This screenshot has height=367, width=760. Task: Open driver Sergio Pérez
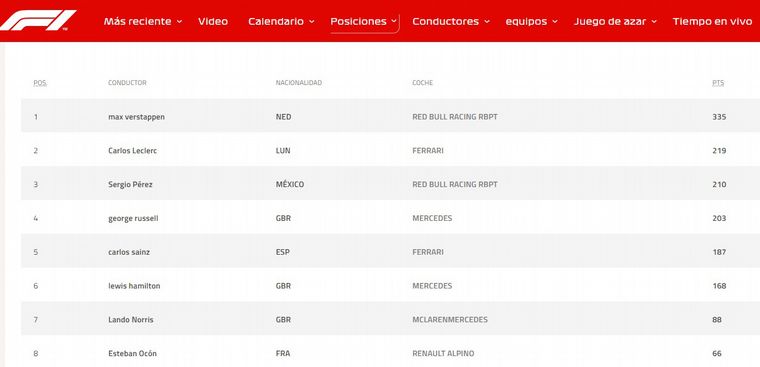[130, 185]
